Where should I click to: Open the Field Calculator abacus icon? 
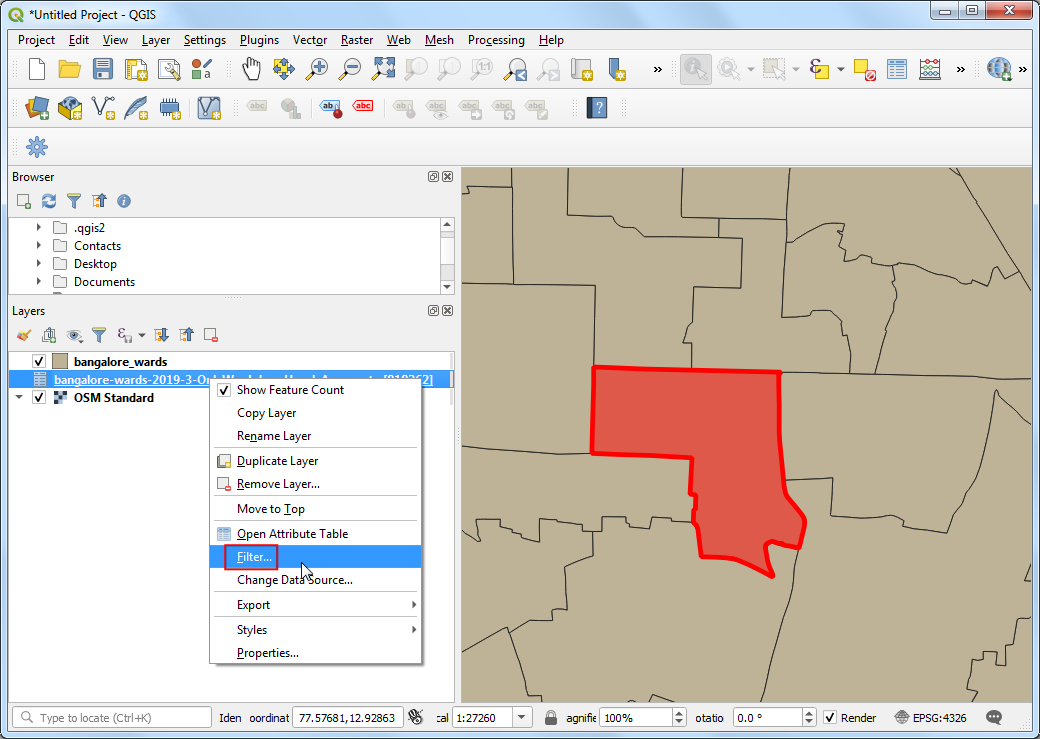pos(930,69)
